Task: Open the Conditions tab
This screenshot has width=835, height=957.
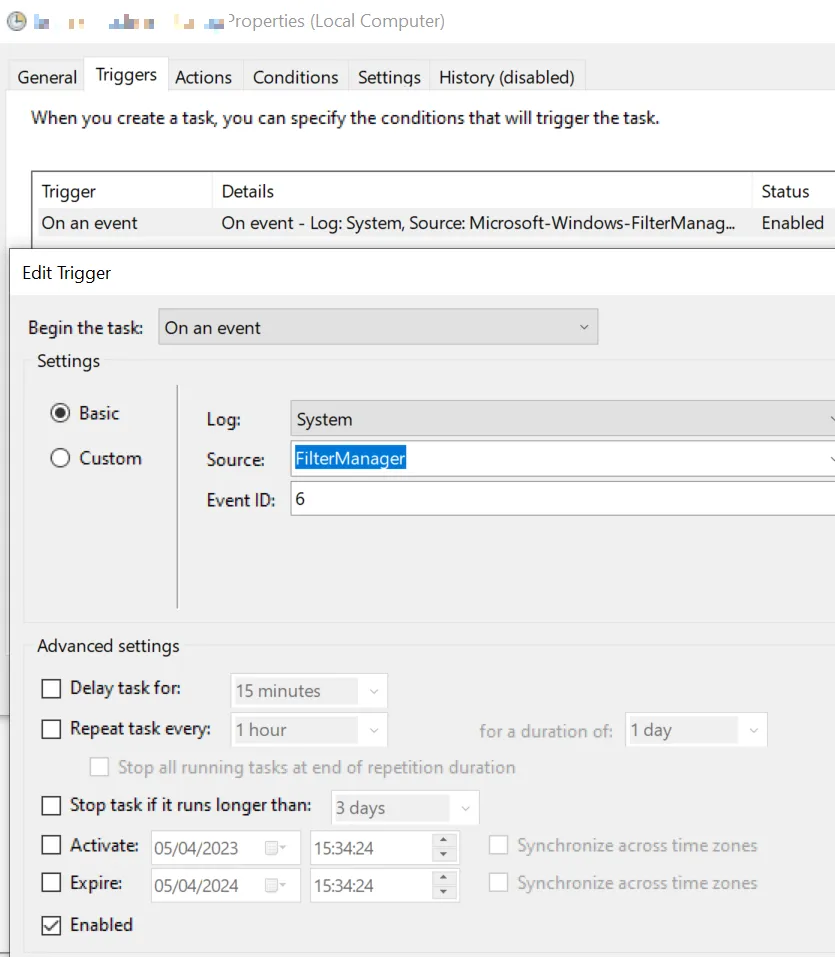Action: (295, 77)
